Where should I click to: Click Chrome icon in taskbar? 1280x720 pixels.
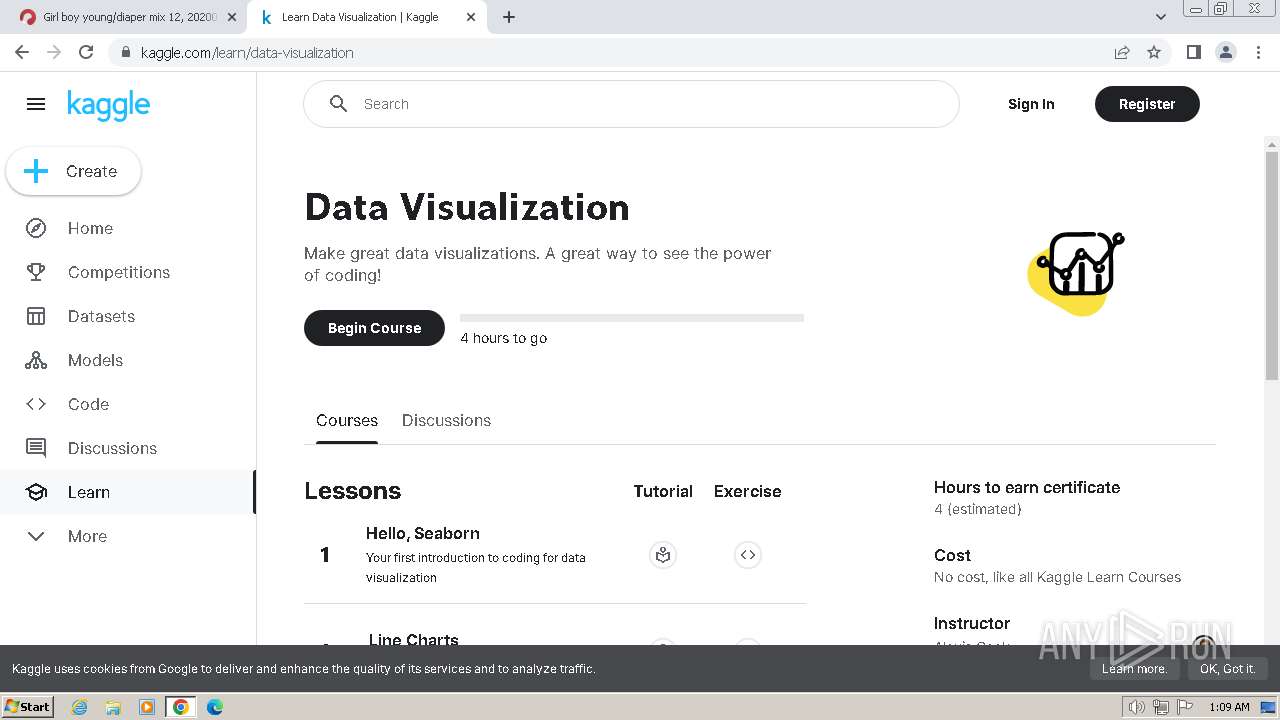tap(181, 707)
